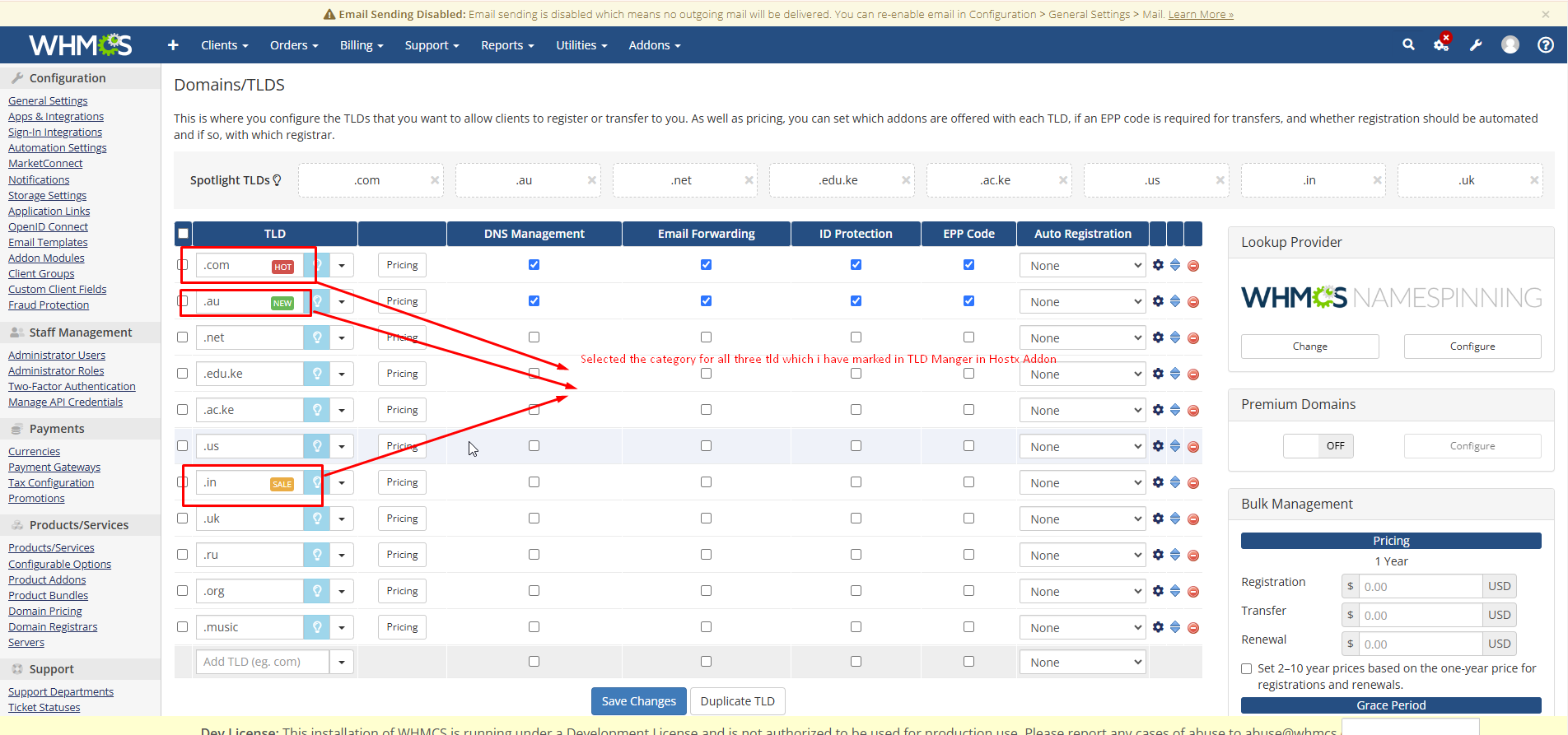Screen dimensions: 1568x735
Task: Open the wrench configuration icon in navbar
Action: (1476, 45)
